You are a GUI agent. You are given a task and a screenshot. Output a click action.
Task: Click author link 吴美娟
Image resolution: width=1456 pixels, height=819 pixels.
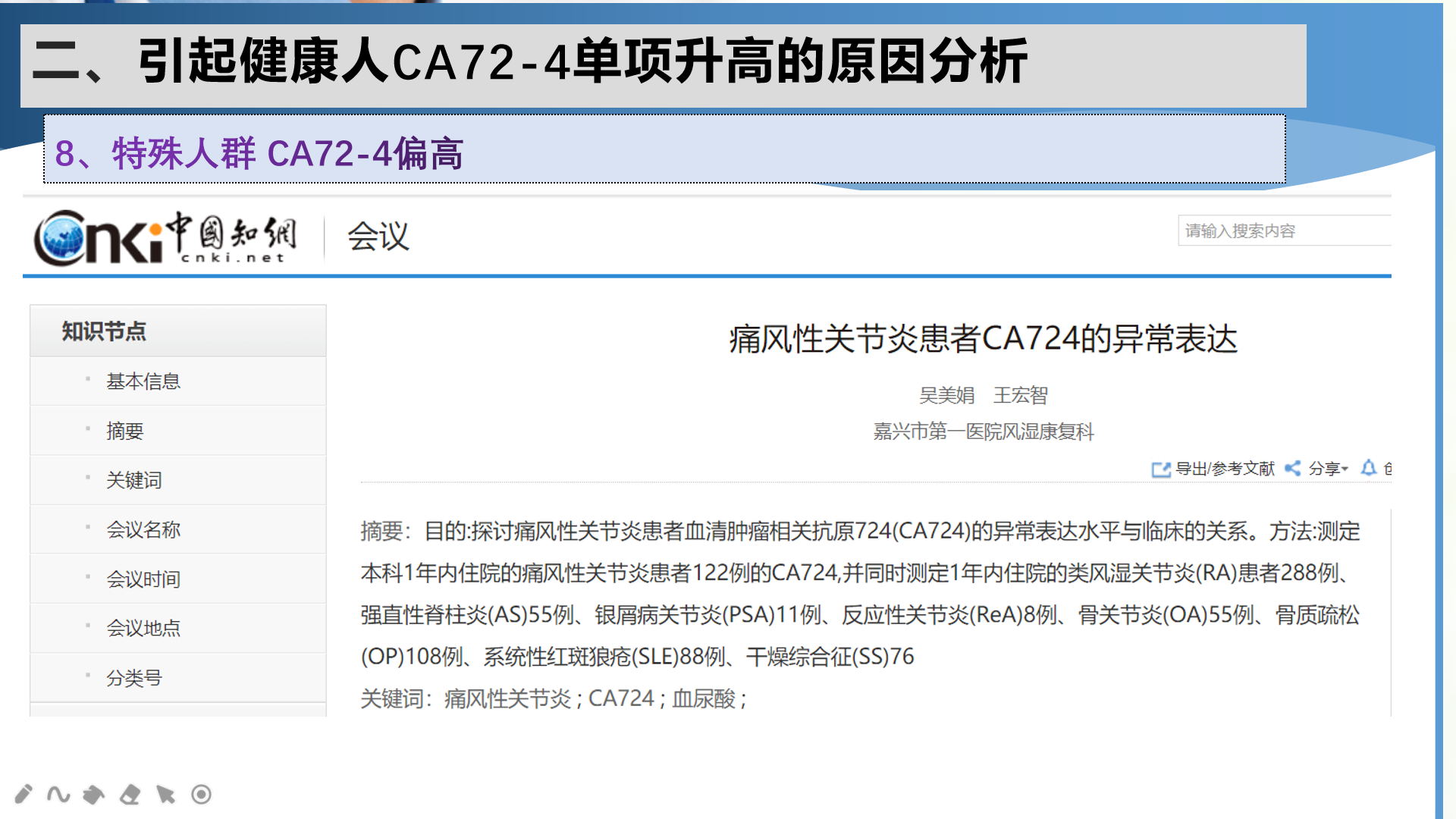click(945, 395)
